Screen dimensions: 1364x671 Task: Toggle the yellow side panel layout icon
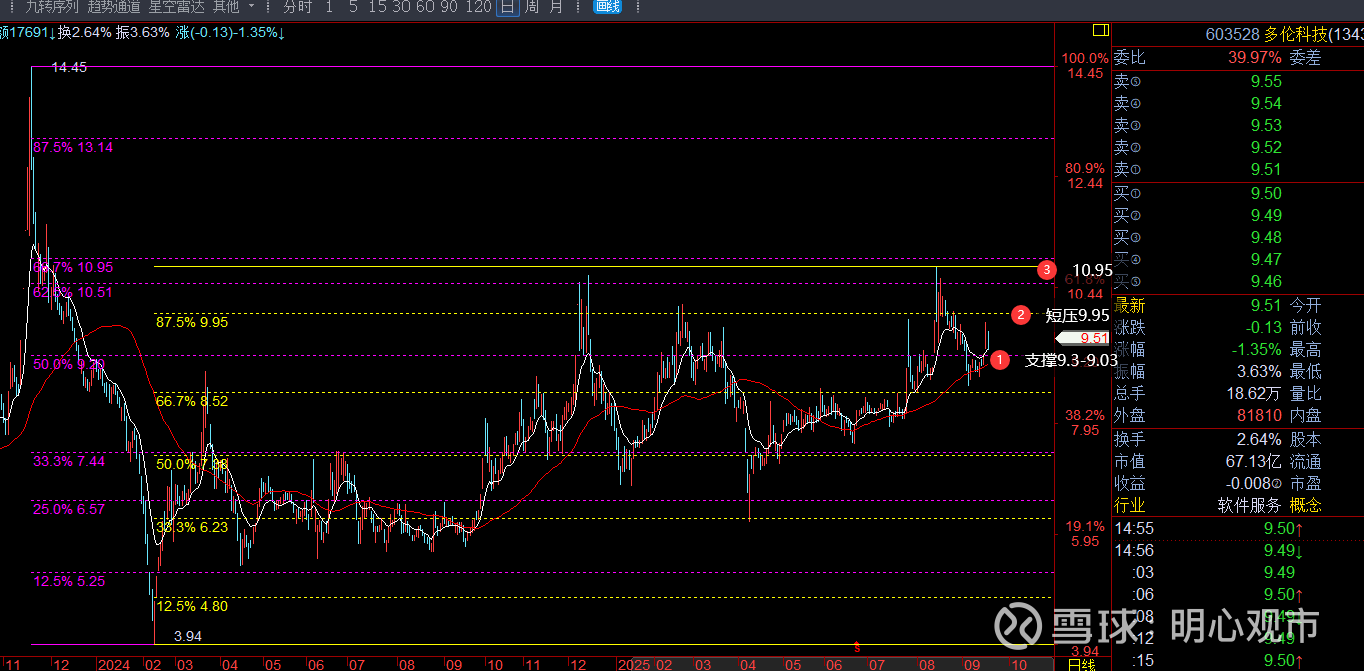[1101, 30]
